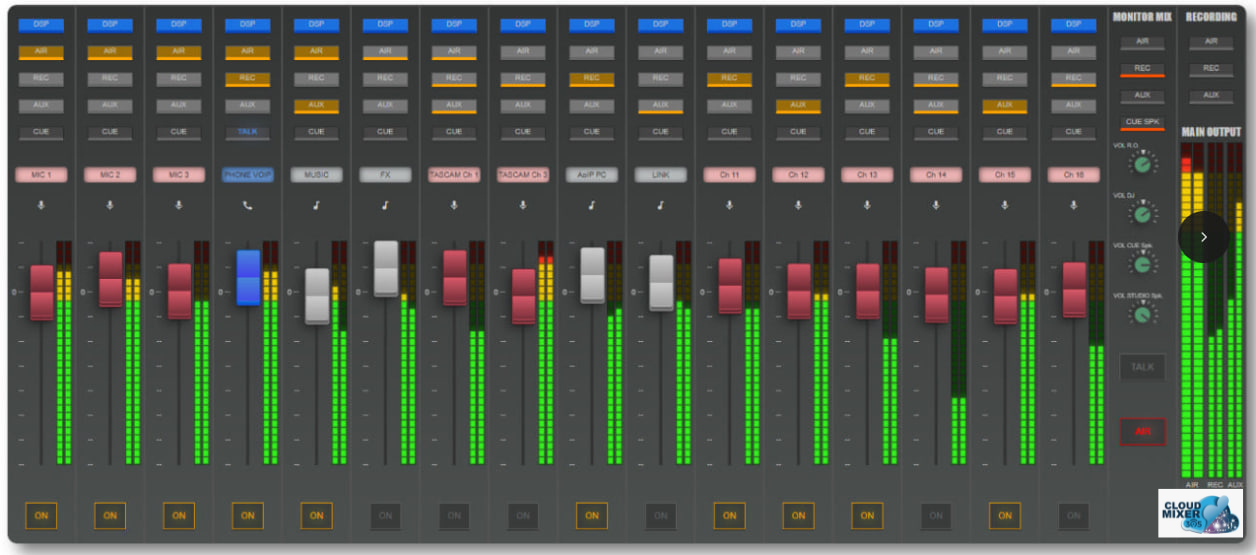Toggle the AIR bus on the MUSIC channel

tap(317, 51)
